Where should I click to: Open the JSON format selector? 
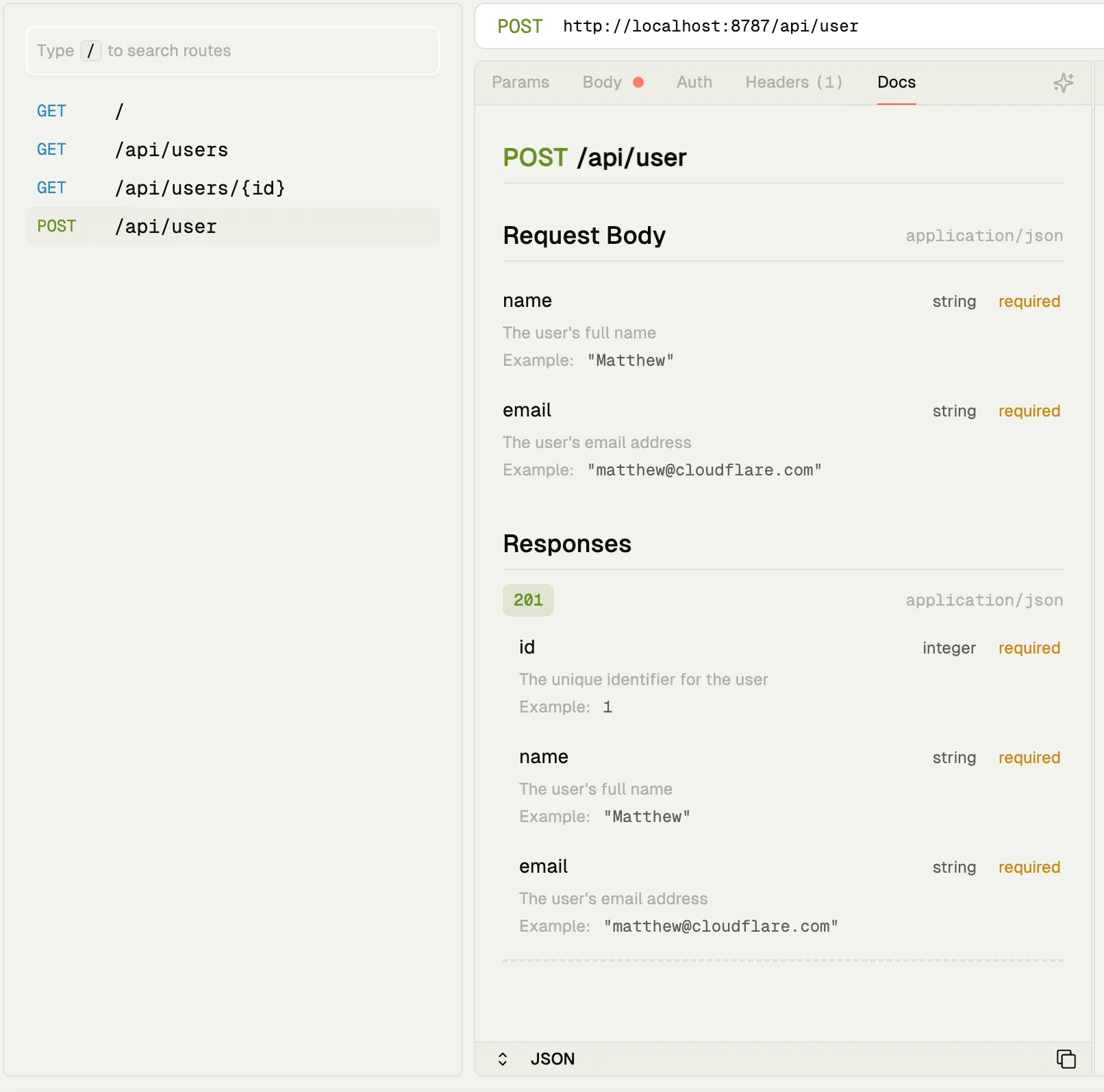(552, 1058)
